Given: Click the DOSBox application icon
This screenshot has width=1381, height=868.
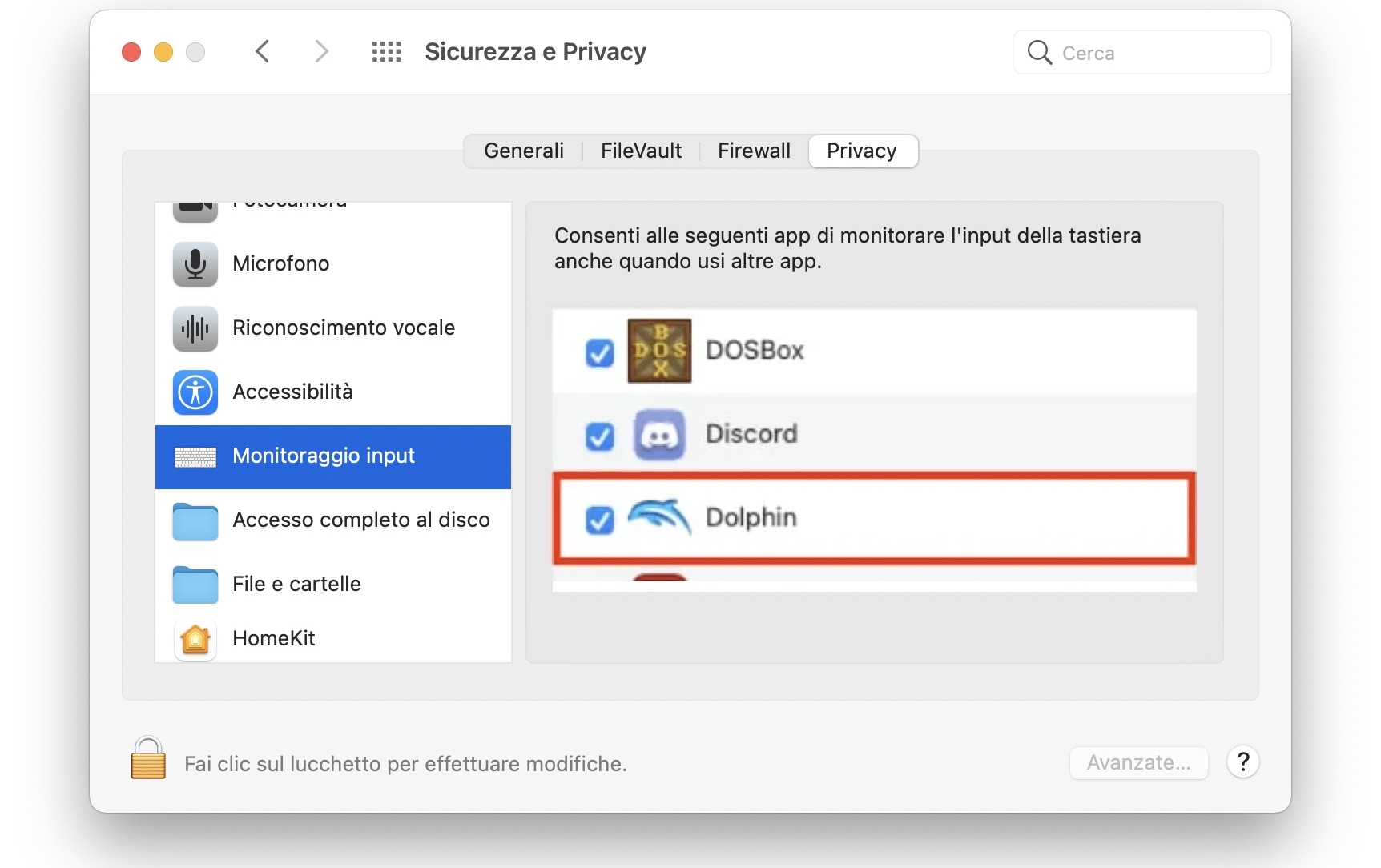Looking at the screenshot, I should [658, 350].
